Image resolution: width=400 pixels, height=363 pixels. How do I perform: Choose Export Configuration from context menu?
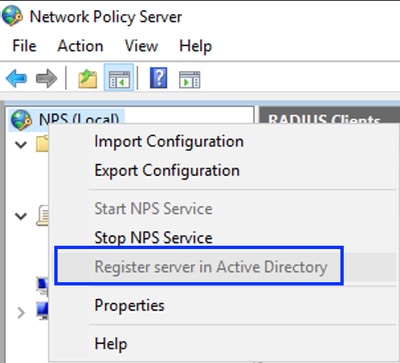point(222,170)
